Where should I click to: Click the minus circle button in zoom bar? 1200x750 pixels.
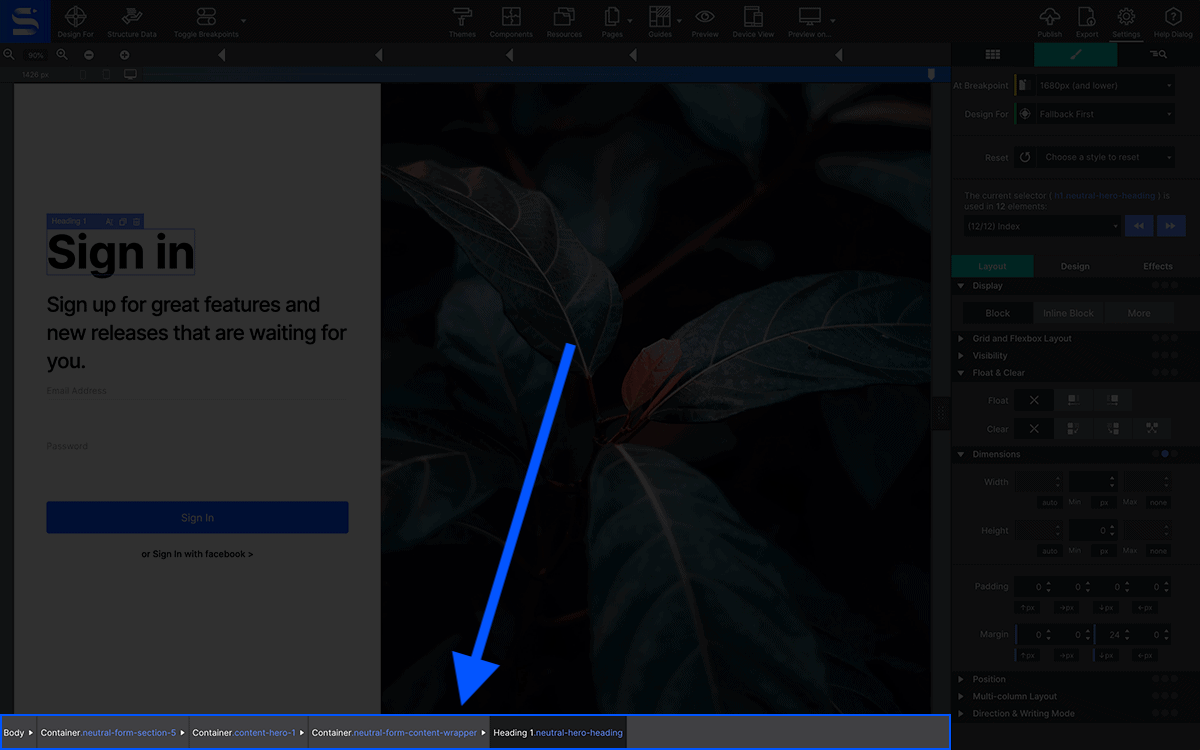tap(89, 55)
